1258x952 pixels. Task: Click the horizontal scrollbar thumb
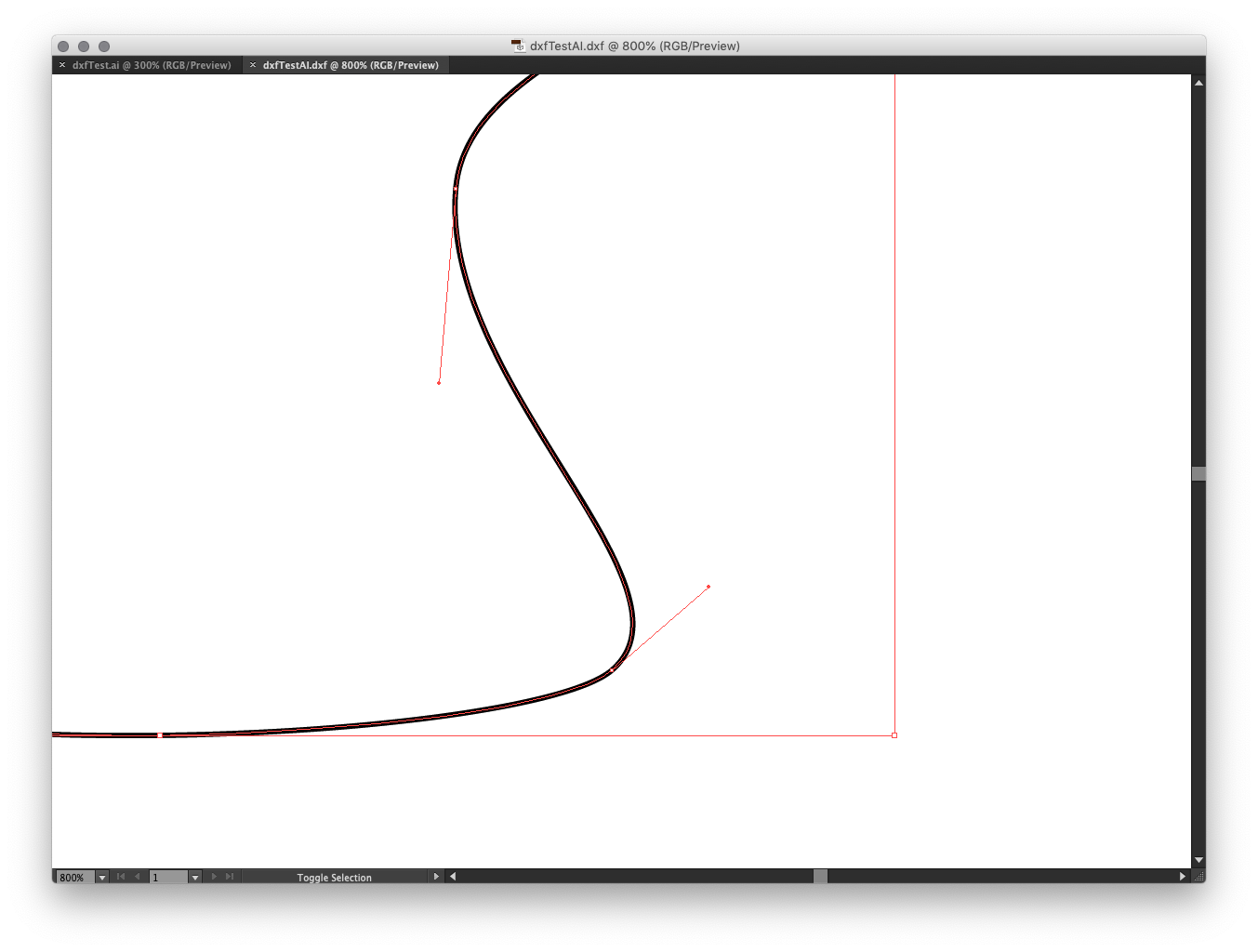tap(819, 875)
